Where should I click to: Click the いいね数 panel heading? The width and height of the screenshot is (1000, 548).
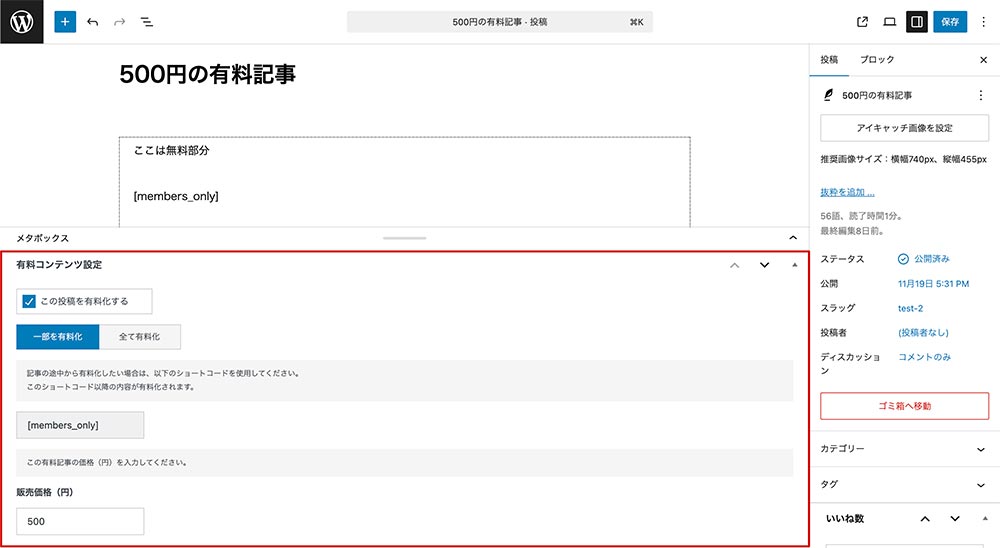click(845, 519)
